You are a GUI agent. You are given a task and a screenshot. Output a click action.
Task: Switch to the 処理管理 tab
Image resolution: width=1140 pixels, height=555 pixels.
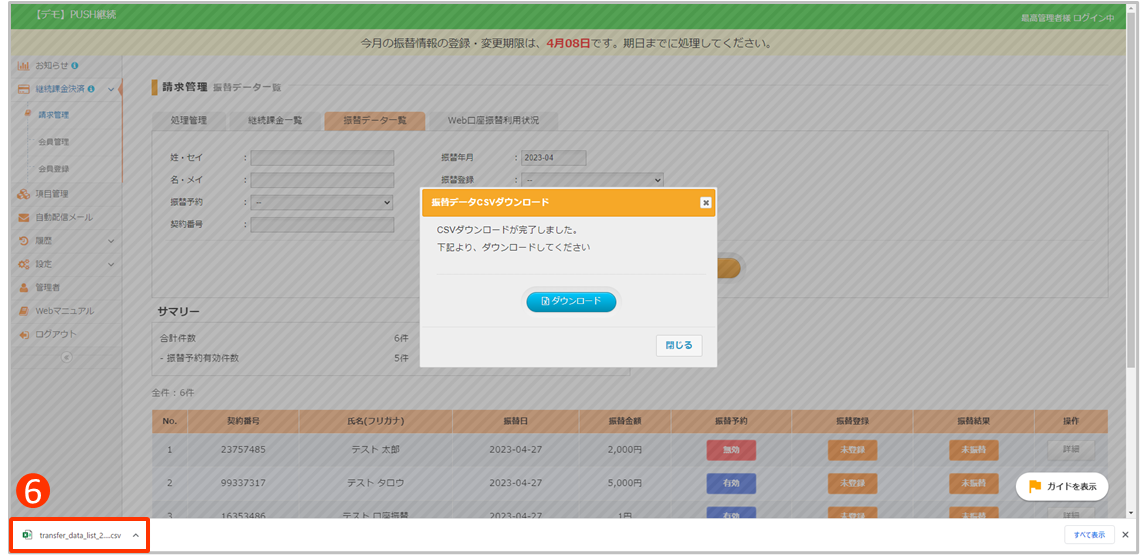pos(189,120)
